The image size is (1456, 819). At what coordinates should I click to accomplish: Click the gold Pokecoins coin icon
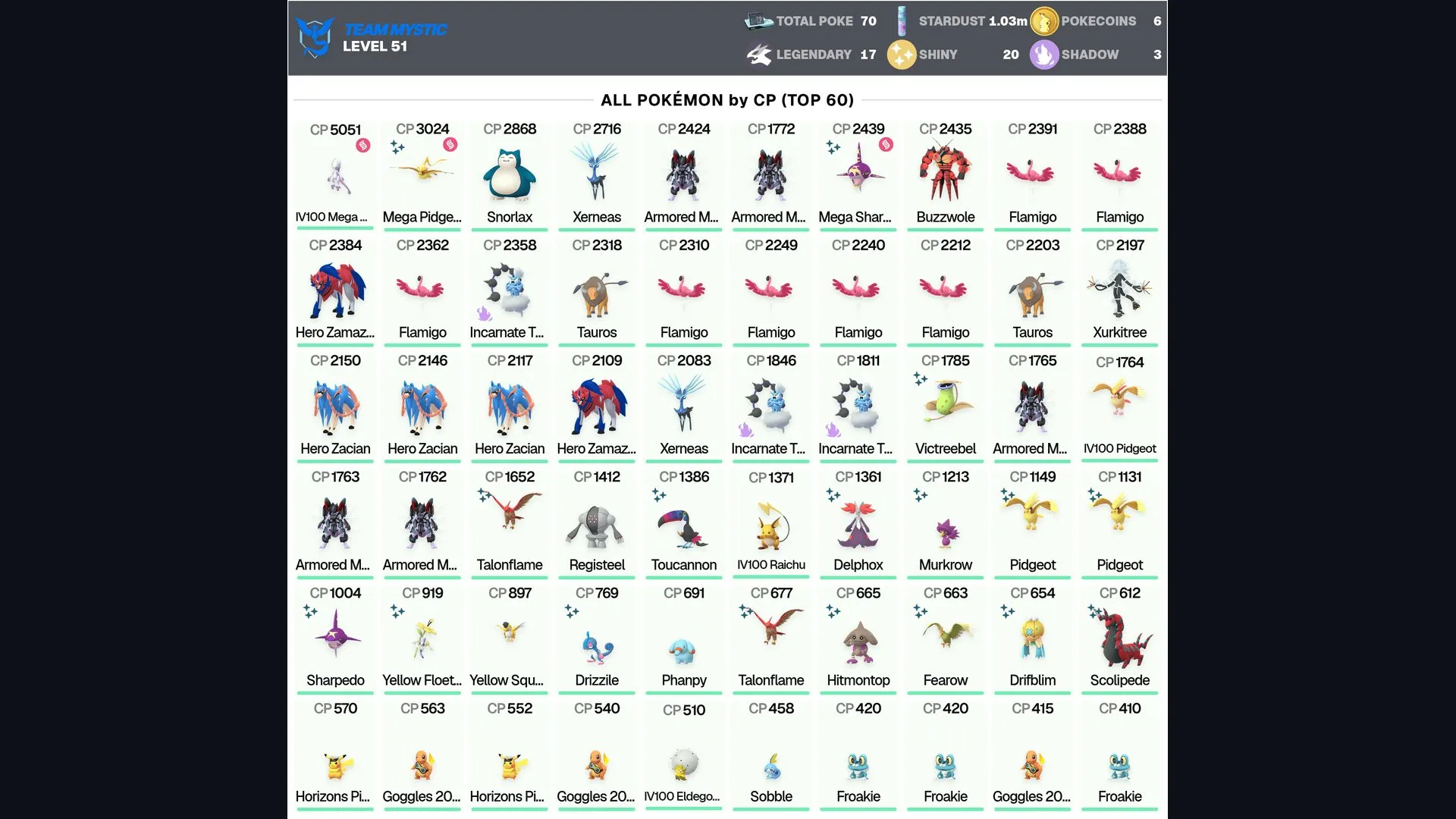point(1044,21)
